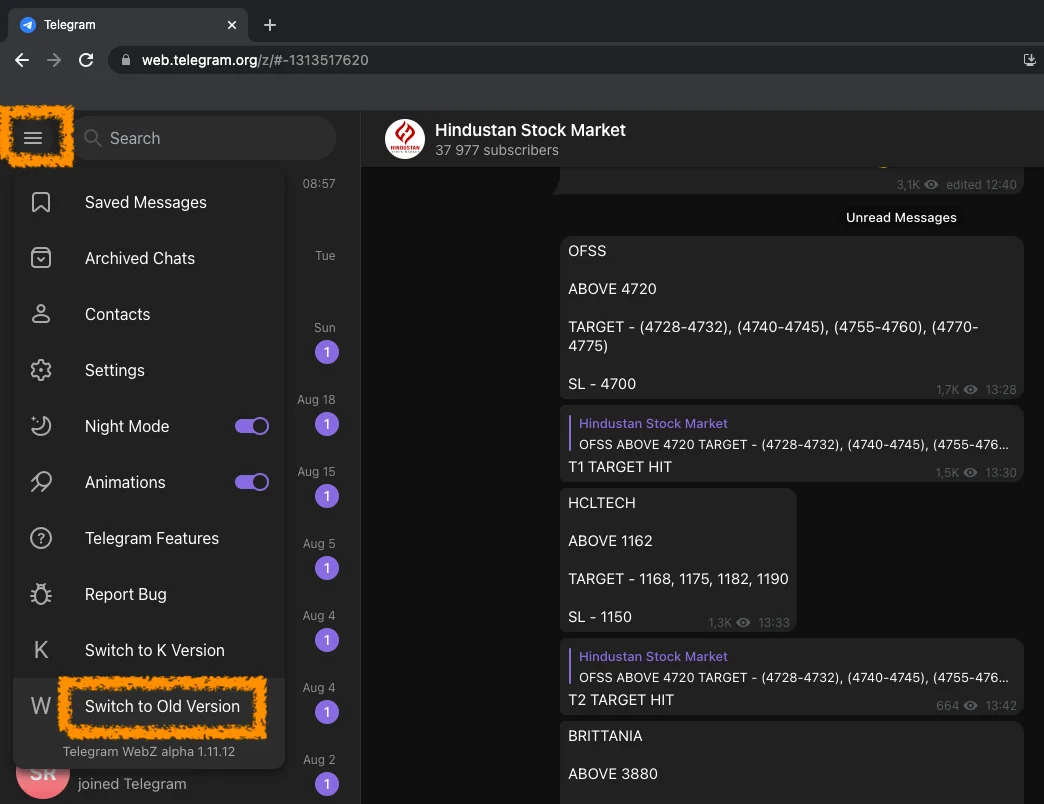
Task: Click the unread badge under Aug 15
Action: pos(327,496)
